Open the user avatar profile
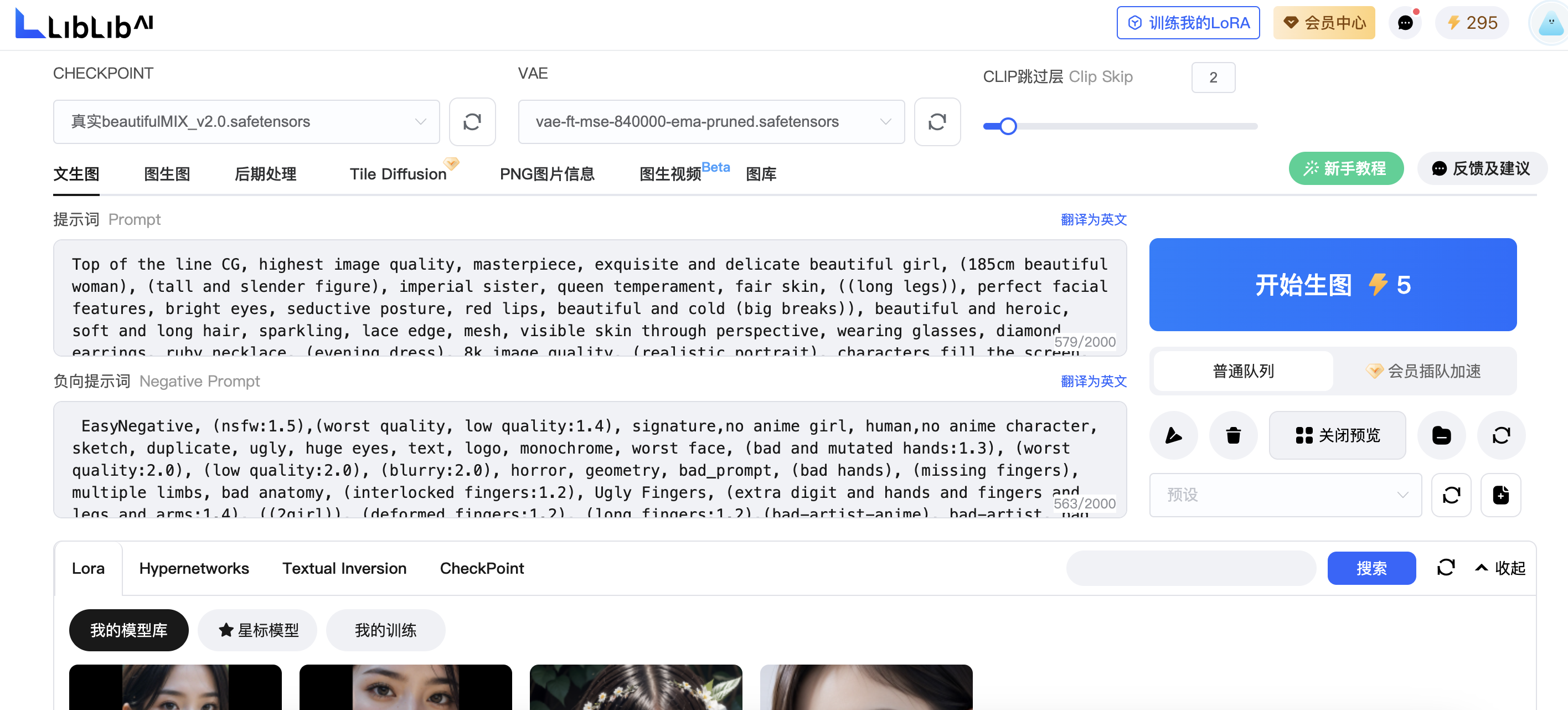Screen dimensions: 1568x710 pos(1550,23)
